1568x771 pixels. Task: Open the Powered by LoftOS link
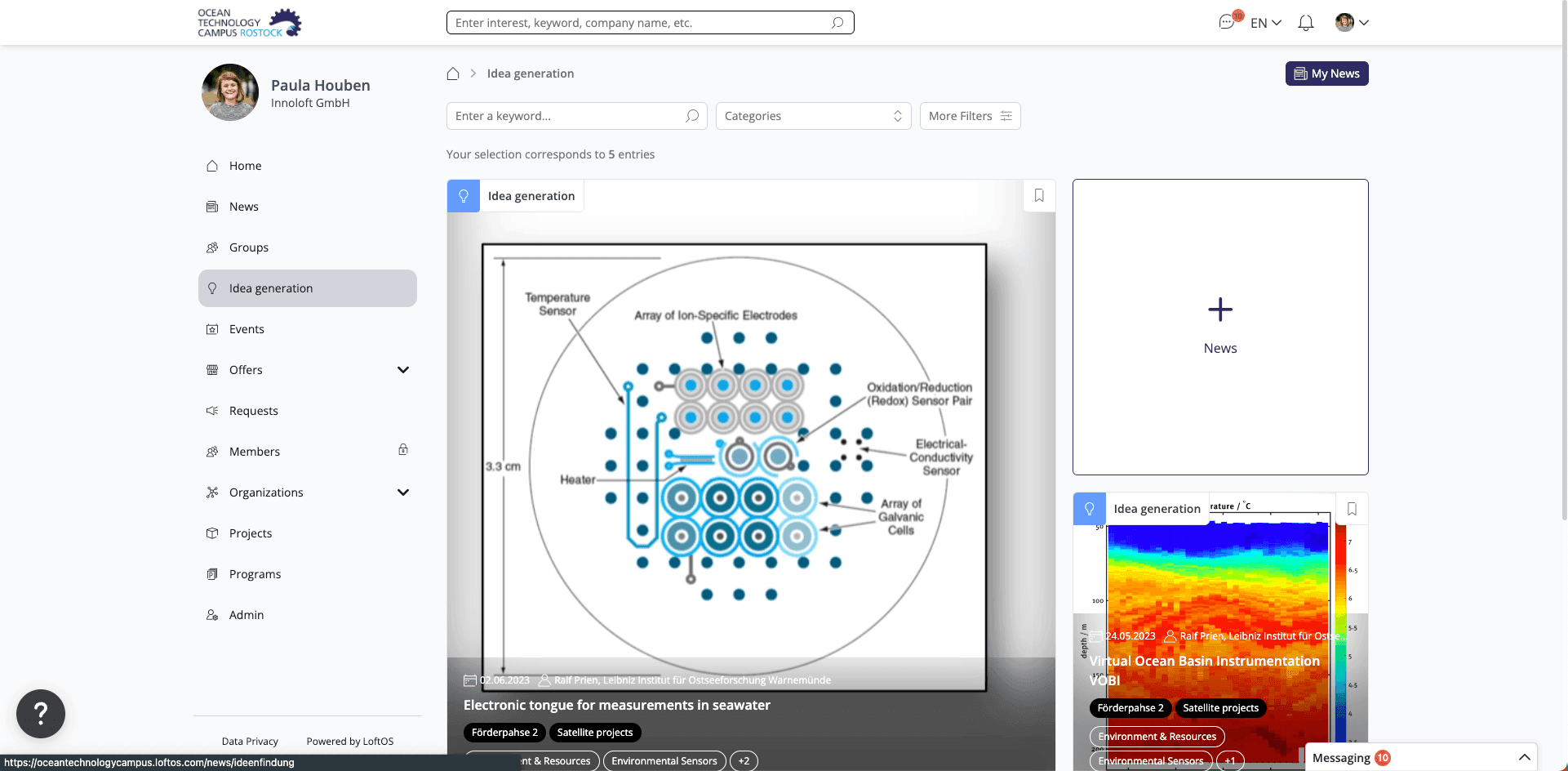[x=350, y=742]
